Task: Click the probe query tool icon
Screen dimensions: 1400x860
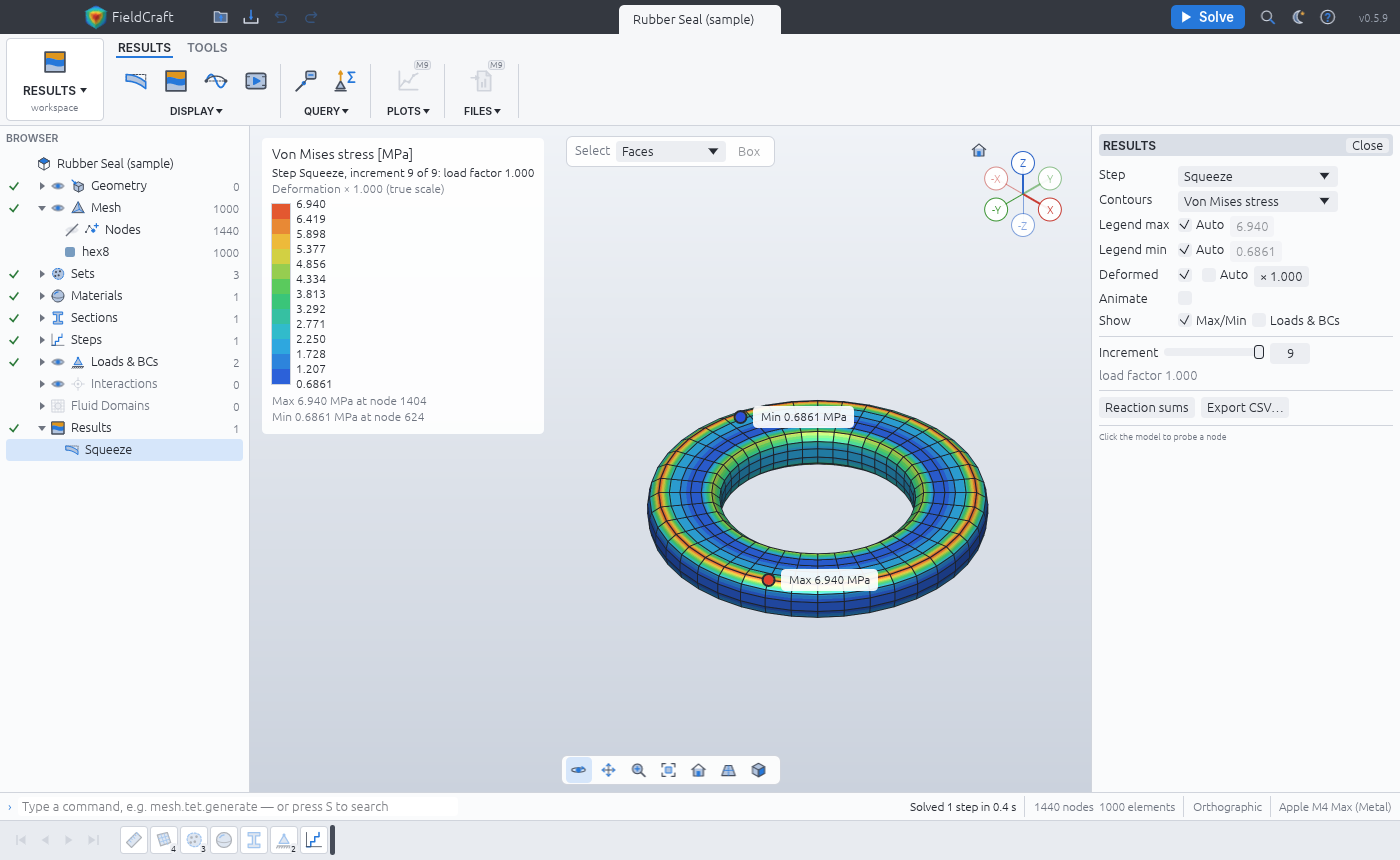Action: pyautogui.click(x=306, y=80)
